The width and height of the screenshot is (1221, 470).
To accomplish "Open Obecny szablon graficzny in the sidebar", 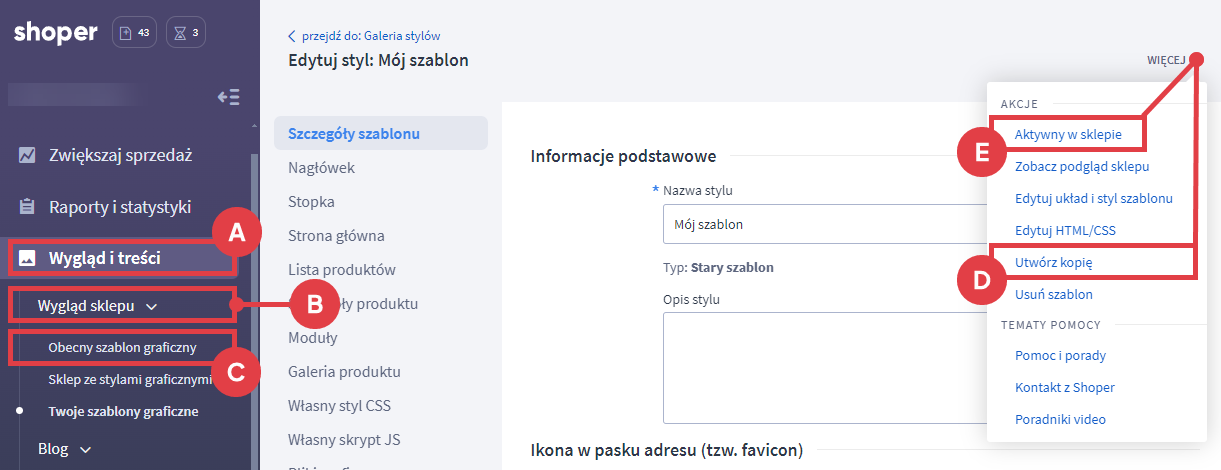I will coord(122,348).
